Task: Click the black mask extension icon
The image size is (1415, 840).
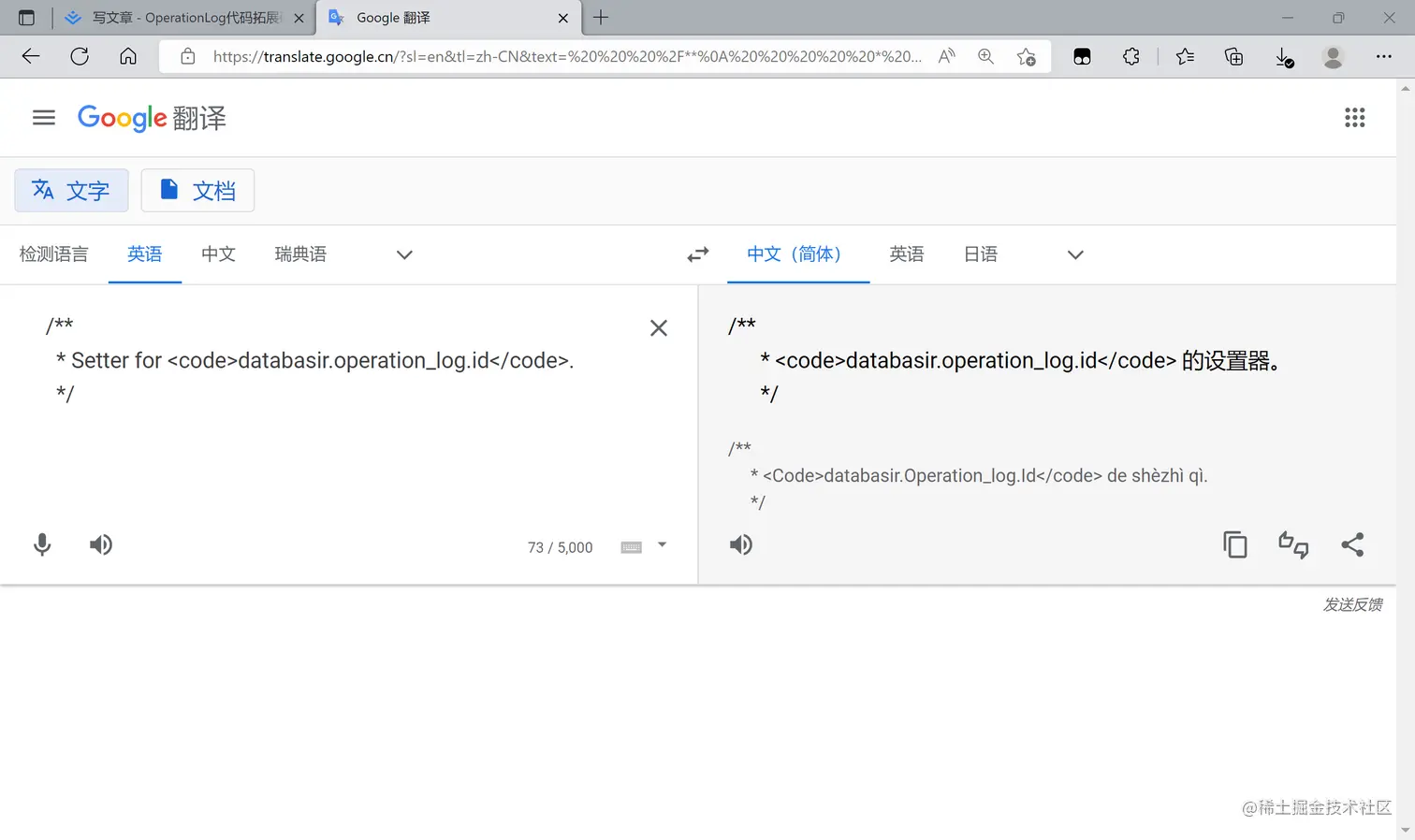Action: 1082,56
